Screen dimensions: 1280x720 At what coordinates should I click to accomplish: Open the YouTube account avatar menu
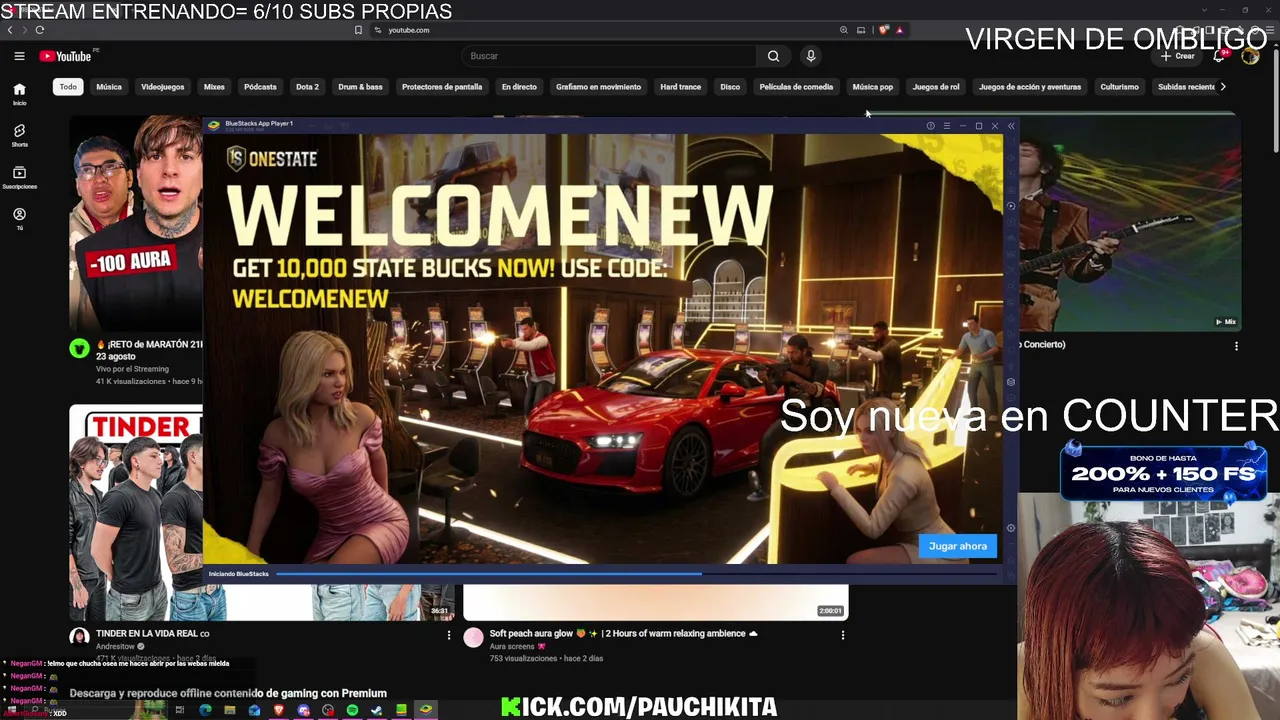[1250, 56]
